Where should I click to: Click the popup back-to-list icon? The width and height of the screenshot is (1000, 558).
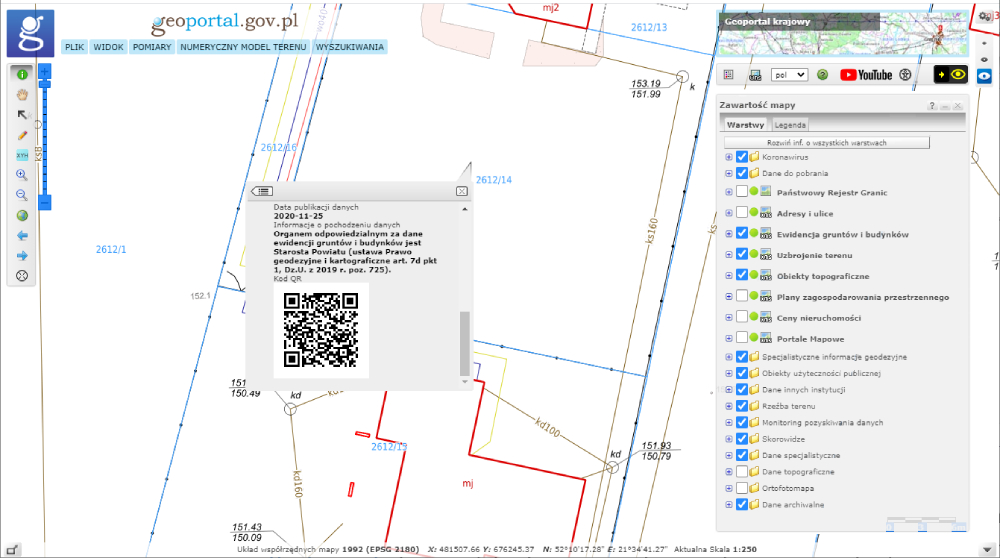262,191
